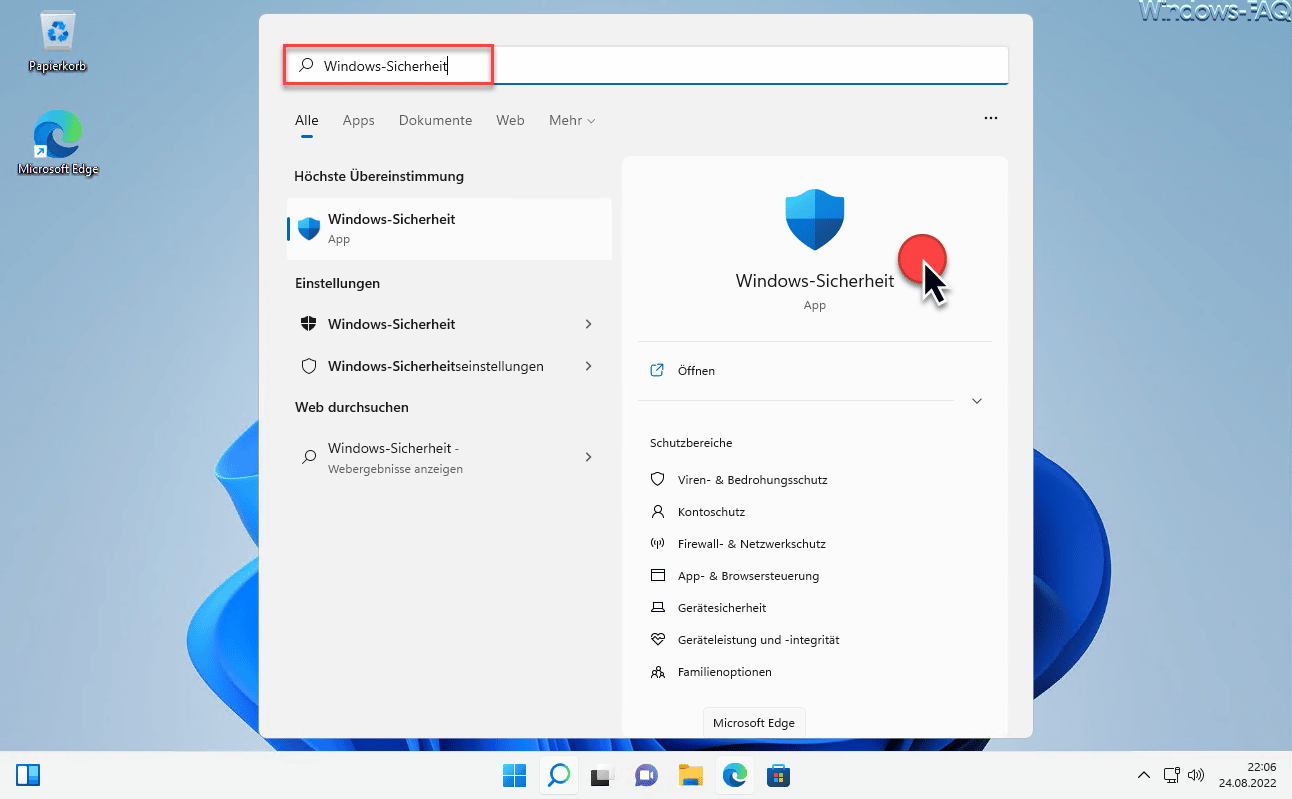
Task: Switch to the Web tab
Action: (x=510, y=120)
